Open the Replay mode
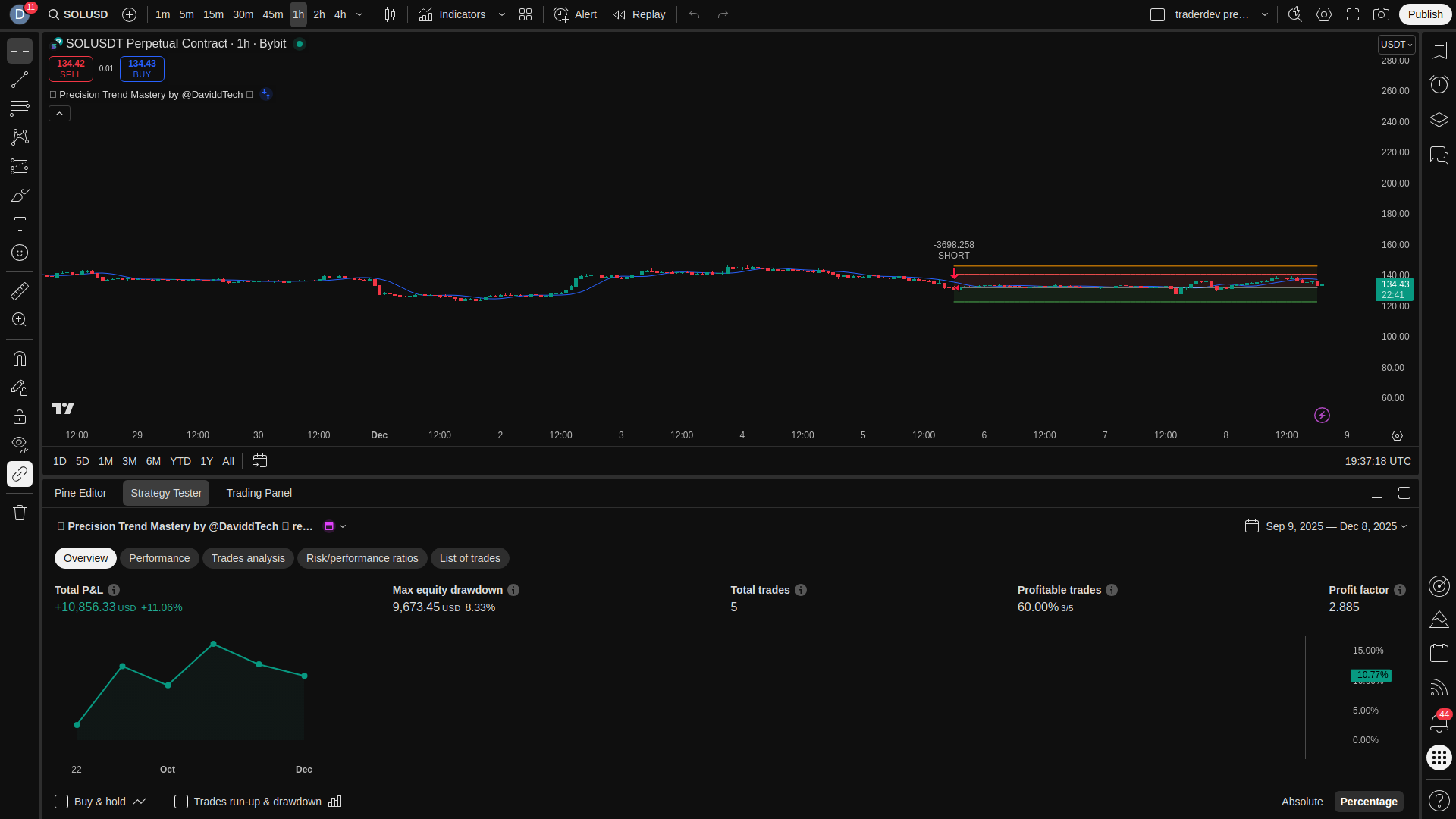 click(639, 14)
